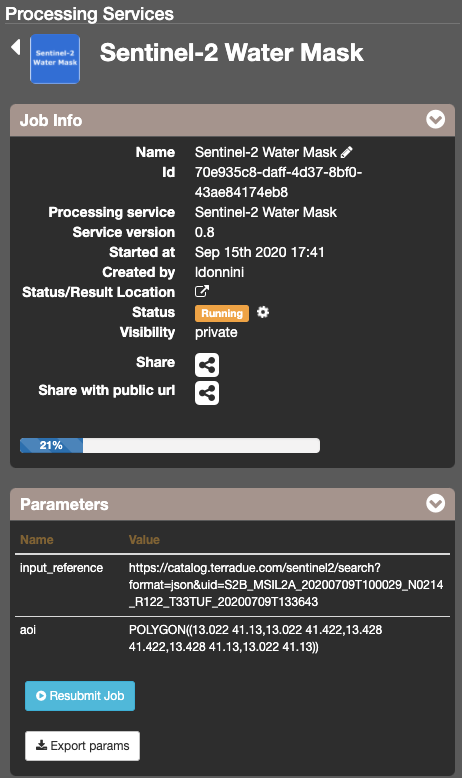Collapse the Parameters panel chevron

(x=435, y=503)
